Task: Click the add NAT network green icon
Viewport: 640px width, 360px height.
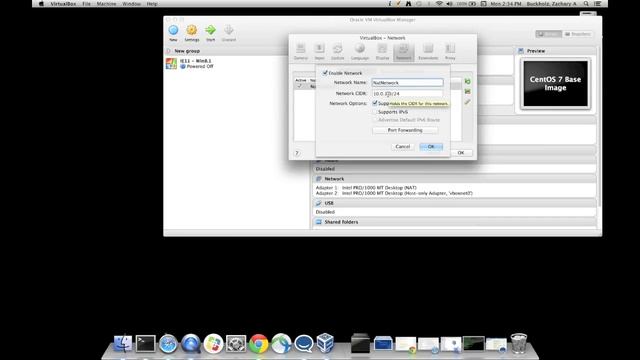Action: tap(467, 82)
